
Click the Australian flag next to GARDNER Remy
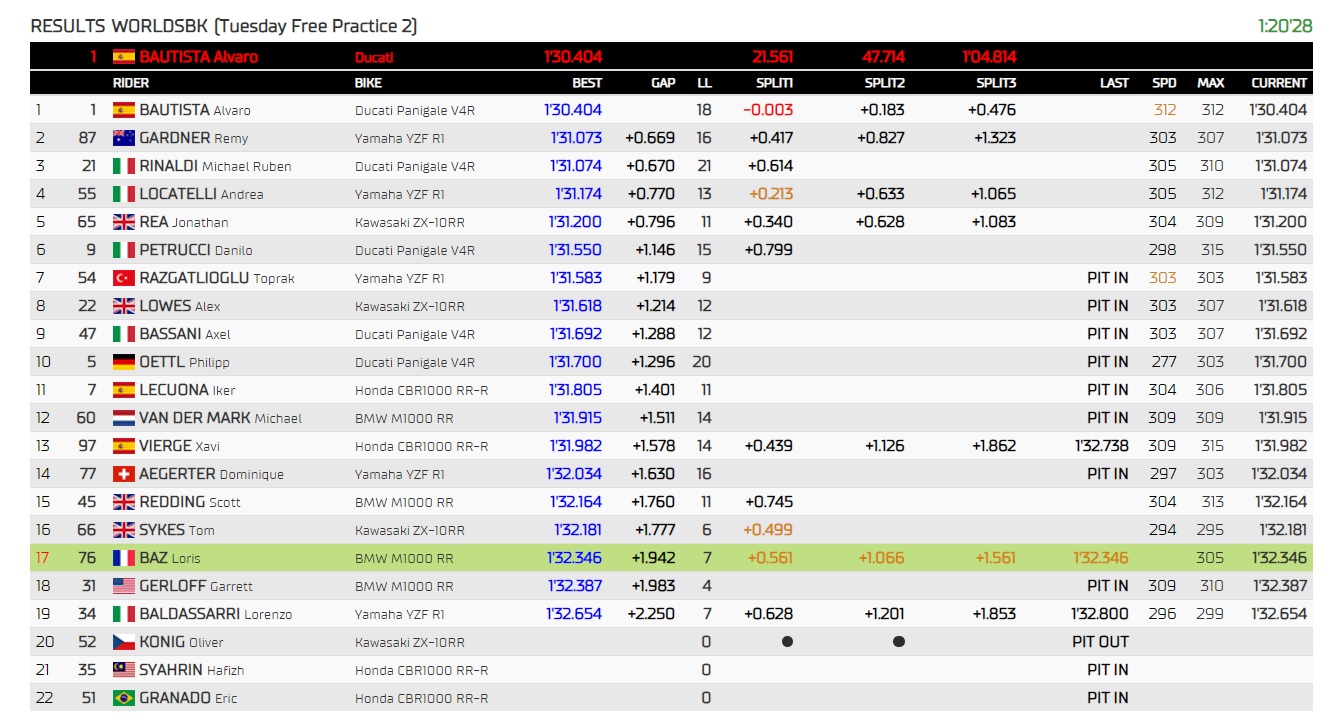coord(124,138)
